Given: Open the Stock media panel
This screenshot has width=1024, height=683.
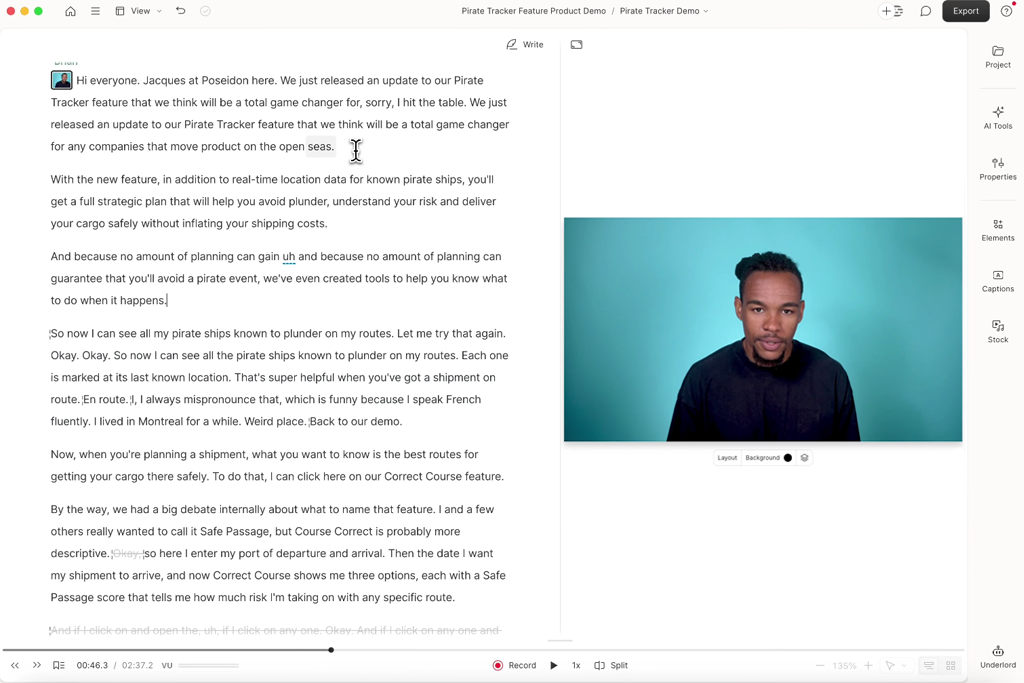Looking at the screenshot, I should point(998,331).
